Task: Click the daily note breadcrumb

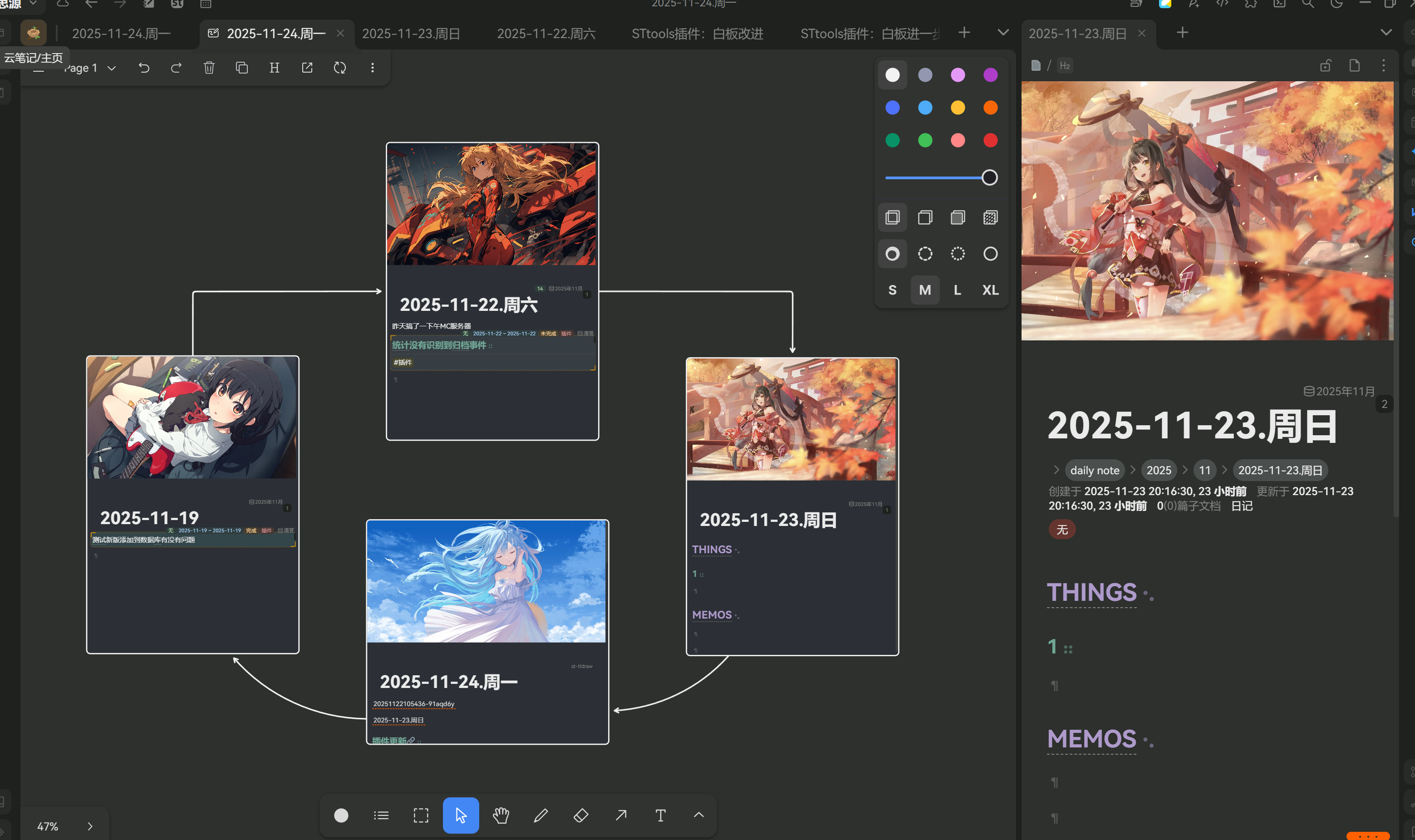Action: [x=1094, y=470]
